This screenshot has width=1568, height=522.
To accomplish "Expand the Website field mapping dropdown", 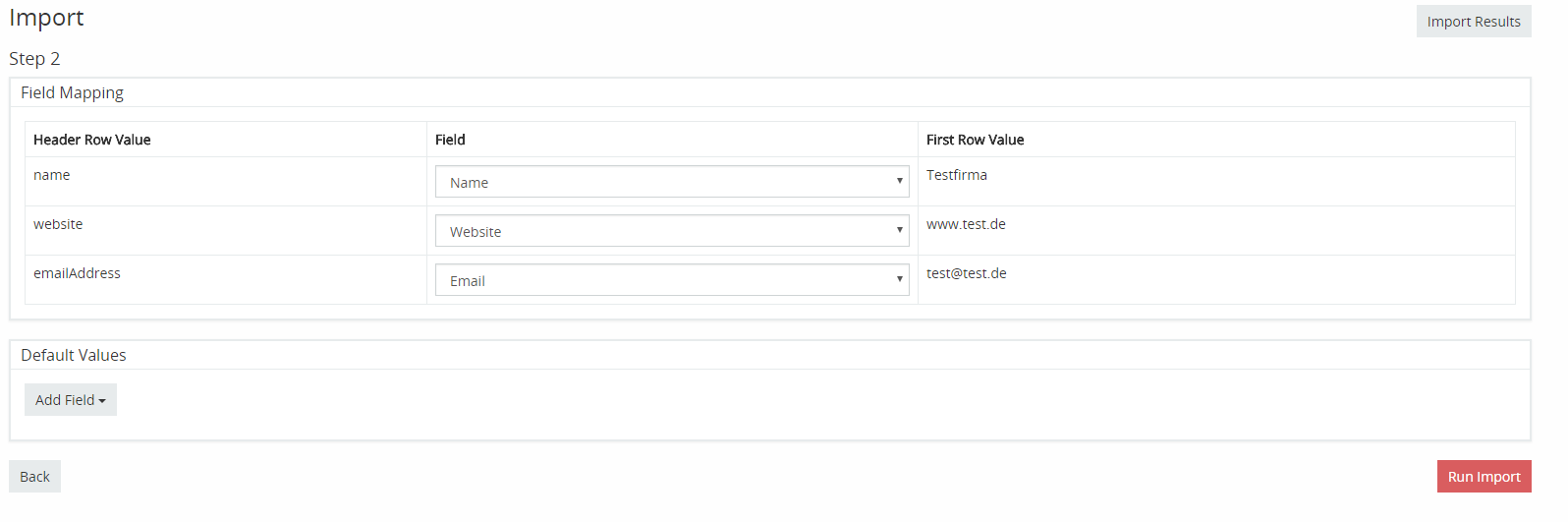I will click(x=672, y=231).
